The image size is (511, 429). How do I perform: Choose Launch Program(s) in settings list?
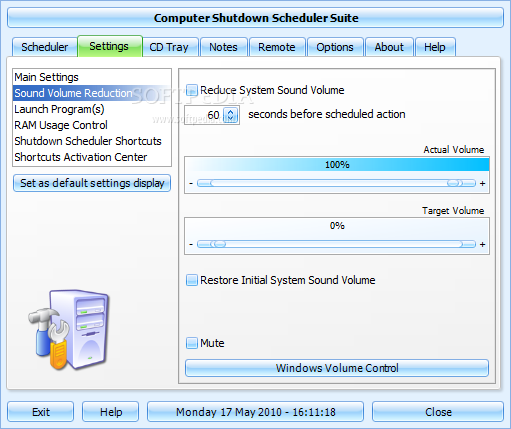click(x=92, y=109)
